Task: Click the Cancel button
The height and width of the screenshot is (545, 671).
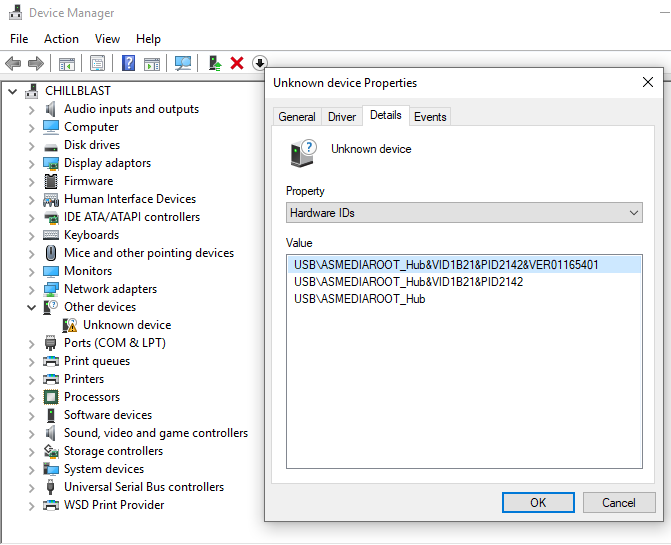Action: pos(619,502)
